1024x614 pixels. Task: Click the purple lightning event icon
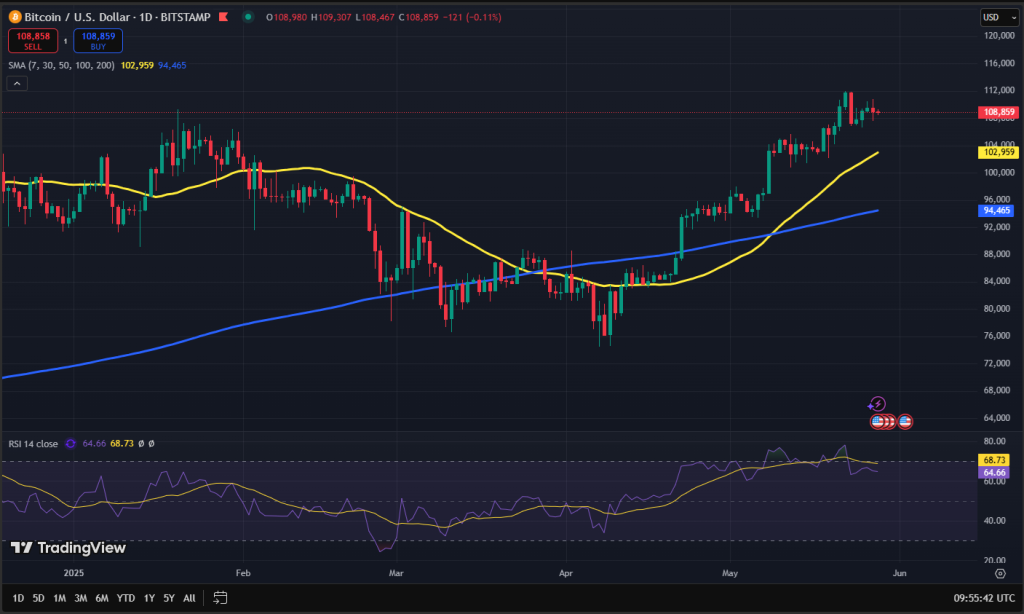pos(877,404)
